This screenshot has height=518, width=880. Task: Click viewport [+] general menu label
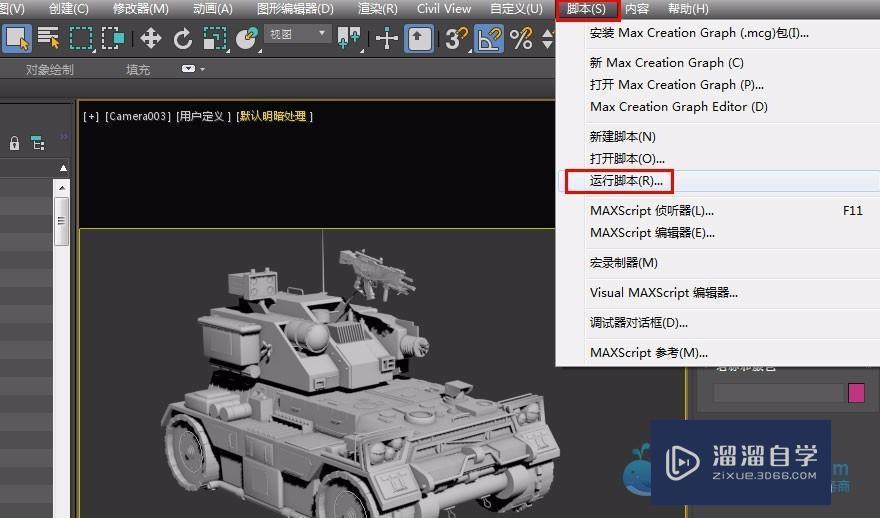click(91, 116)
